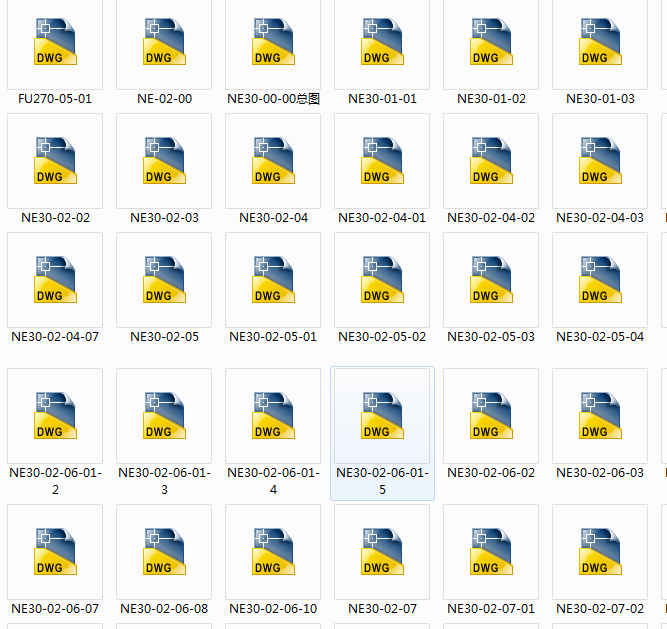Viewport: 667px width, 629px height.
Task: Click the file name NE30-02-07-02
Action: [600, 609]
